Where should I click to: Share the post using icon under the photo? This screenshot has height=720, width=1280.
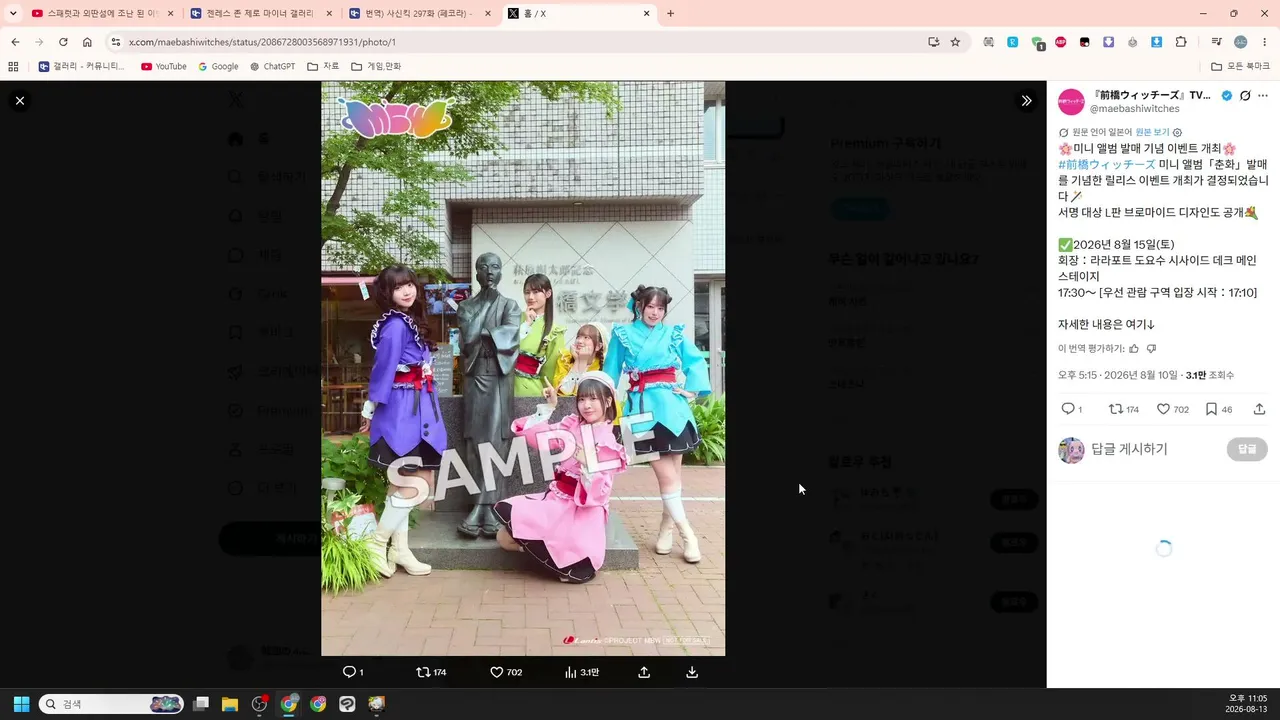coord(644,672)
